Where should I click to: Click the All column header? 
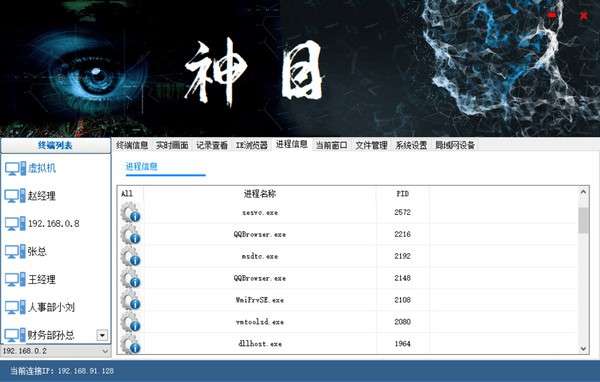tap(127, 194)
